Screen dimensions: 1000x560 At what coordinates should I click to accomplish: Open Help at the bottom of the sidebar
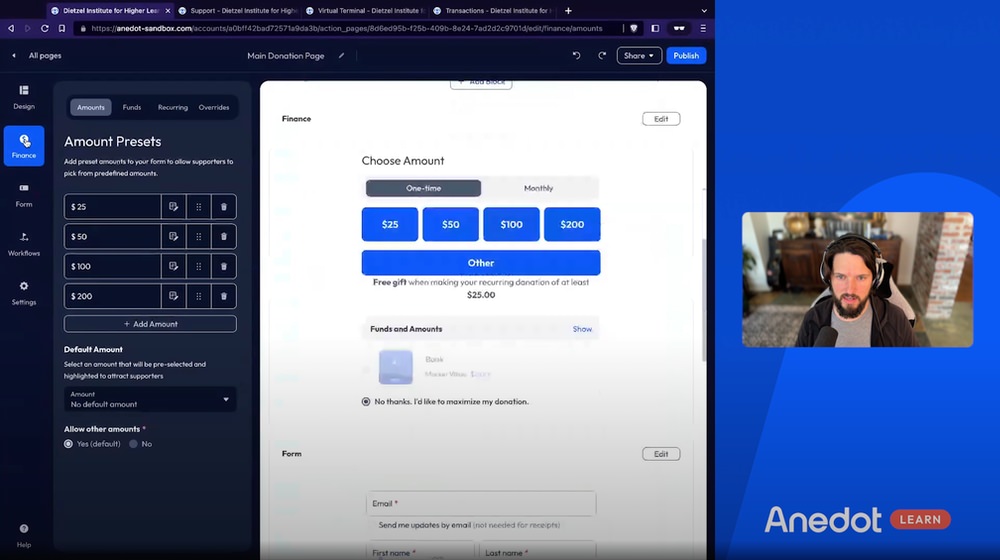24,536
